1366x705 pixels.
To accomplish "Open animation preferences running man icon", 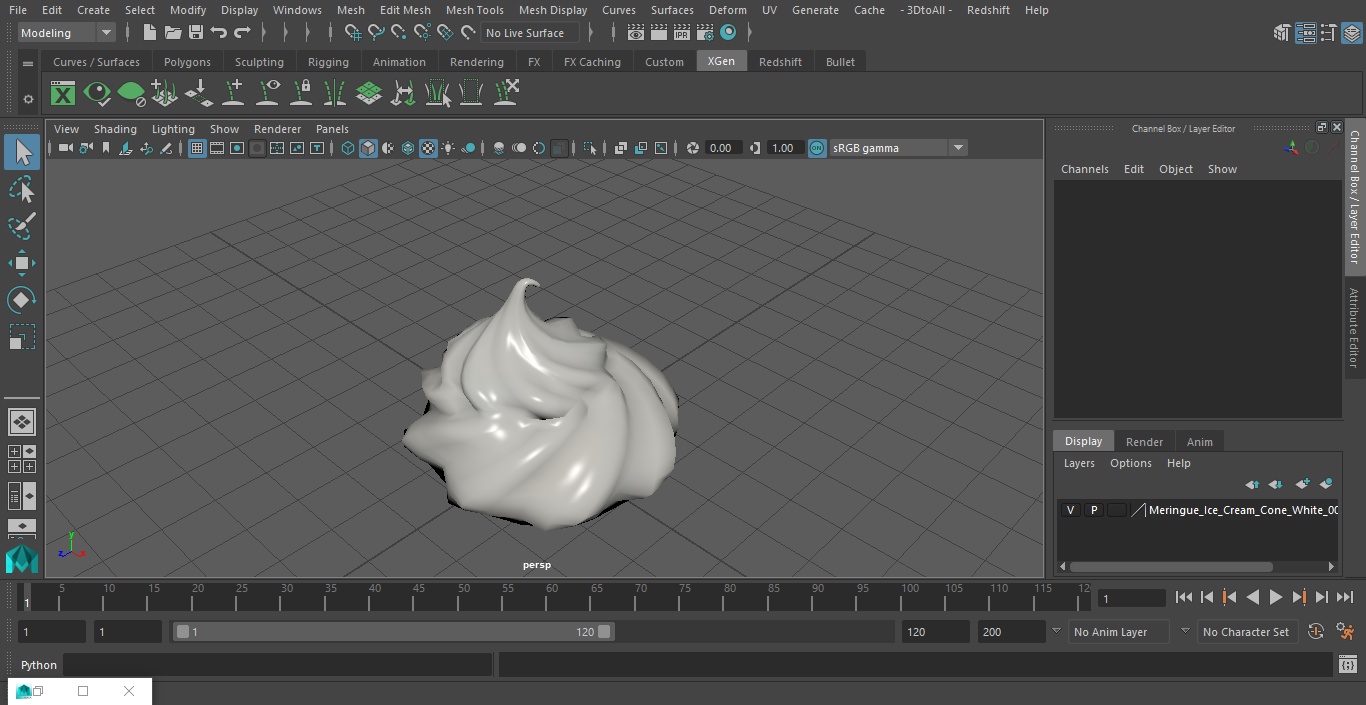I will tap(1345, 632).
